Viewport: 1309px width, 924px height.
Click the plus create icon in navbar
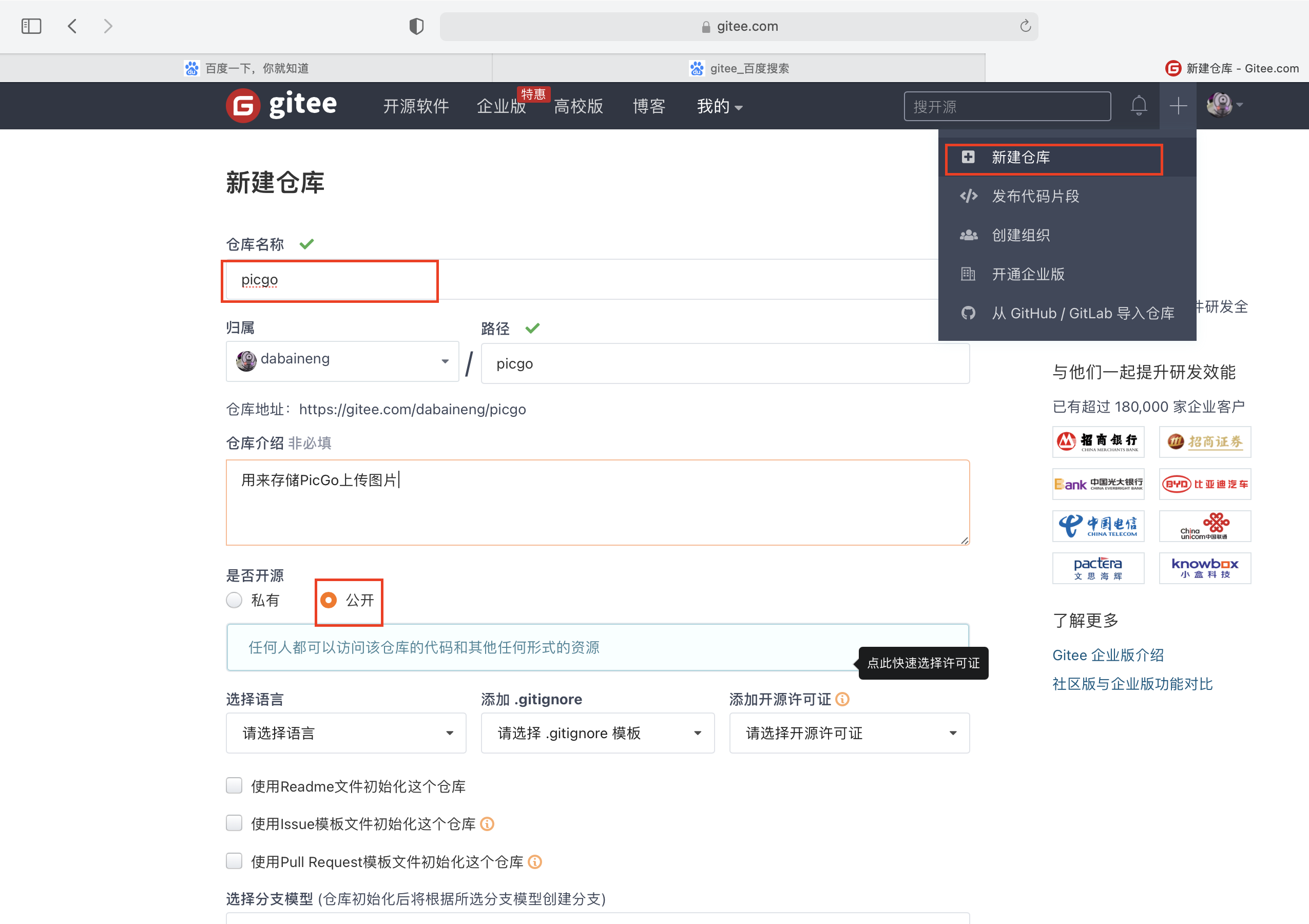pos(1178,105)
